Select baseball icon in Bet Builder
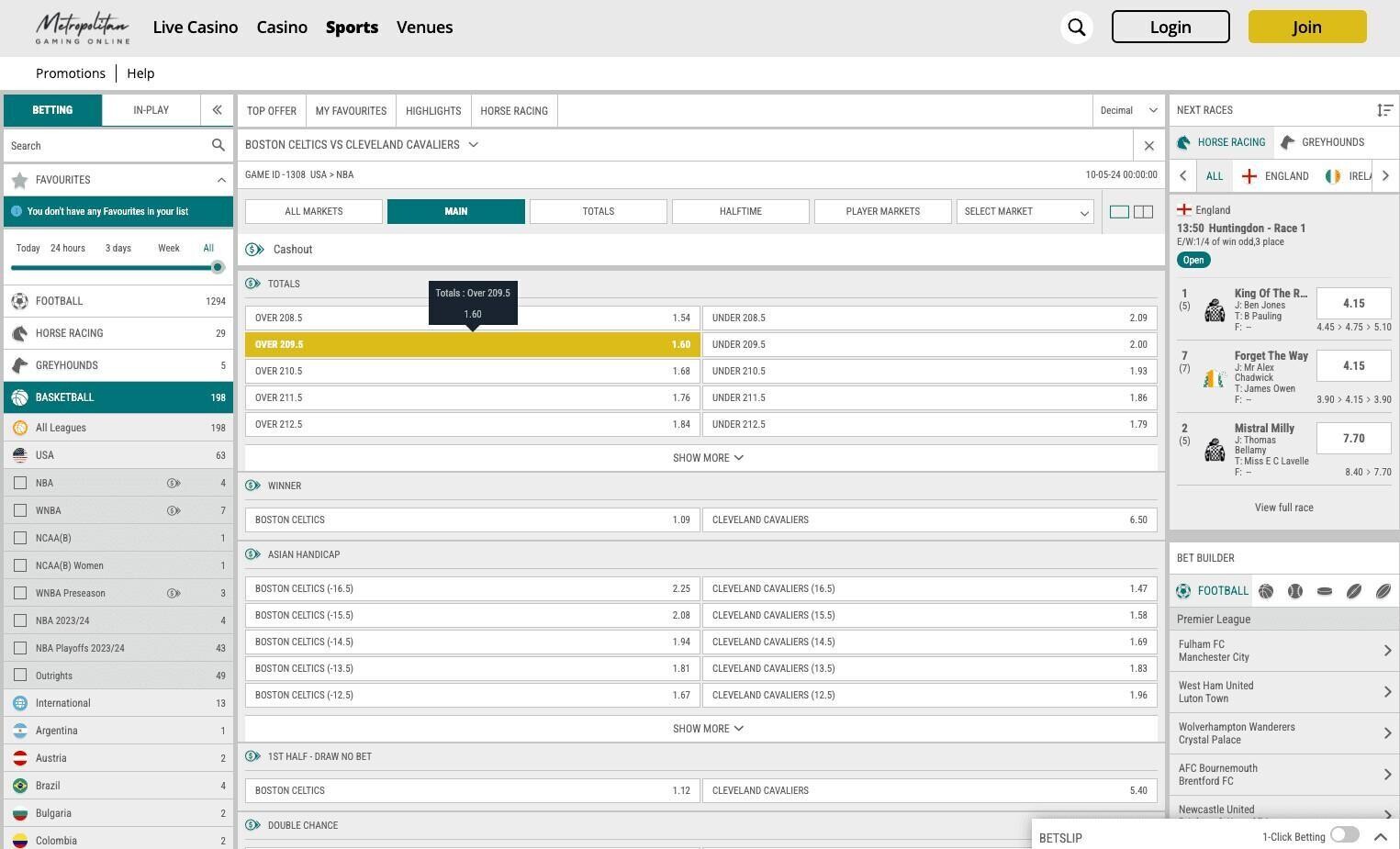 (x=1295, y=591)
